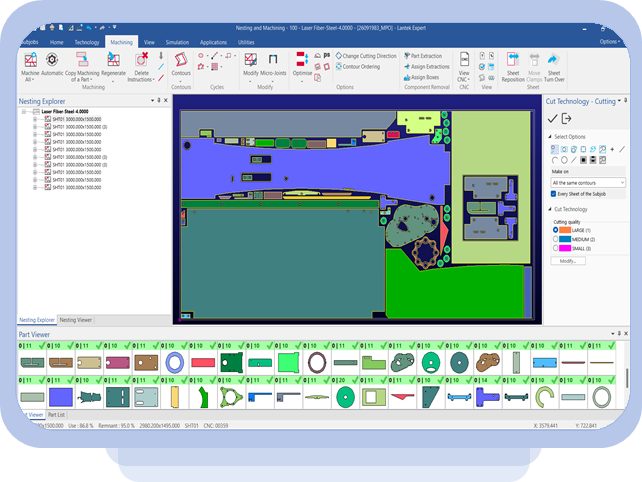Run Automatic machining tool
Viewport: 642px width, 482px height.
[52, 64]
